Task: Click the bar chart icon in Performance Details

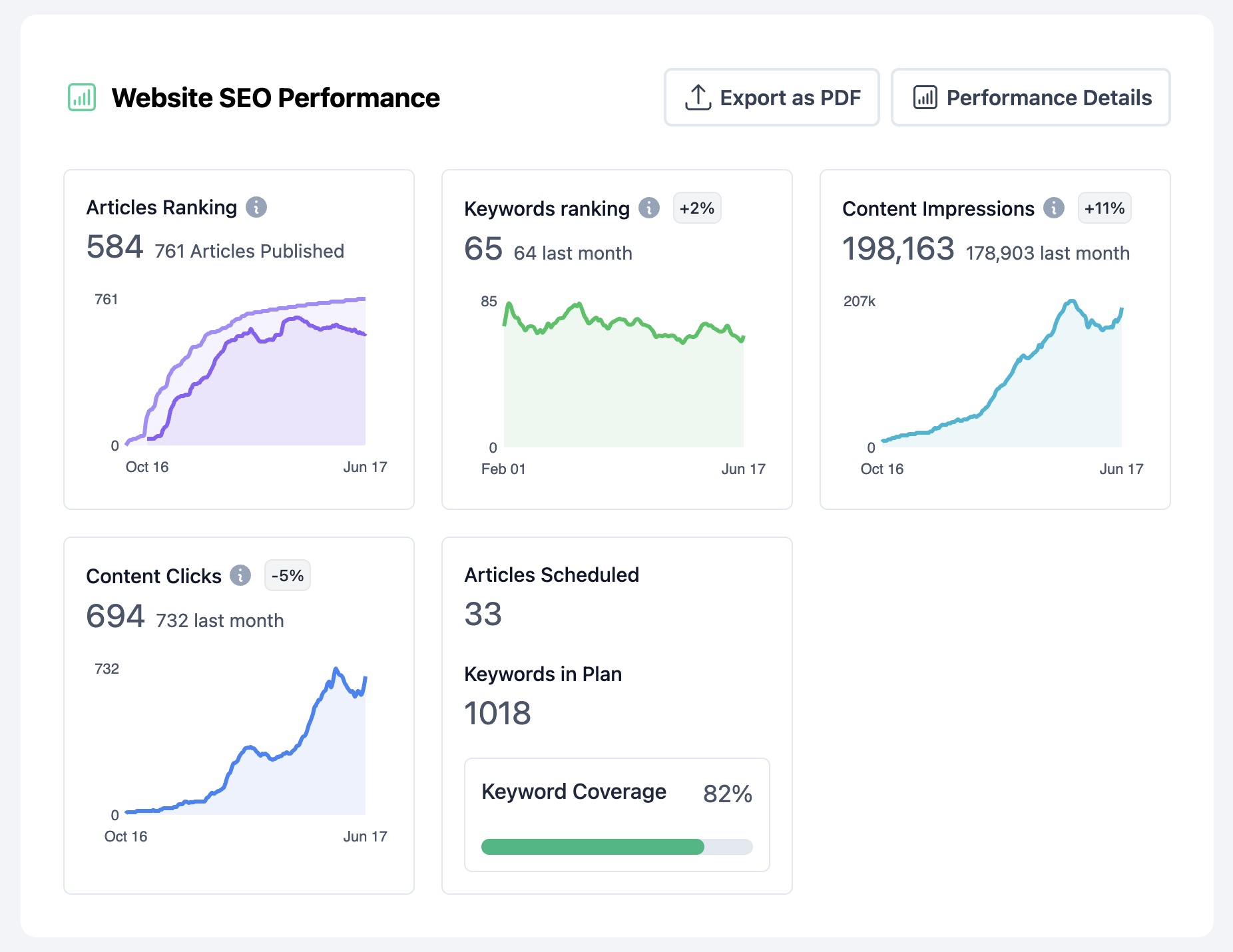Action: coord(925,97)
